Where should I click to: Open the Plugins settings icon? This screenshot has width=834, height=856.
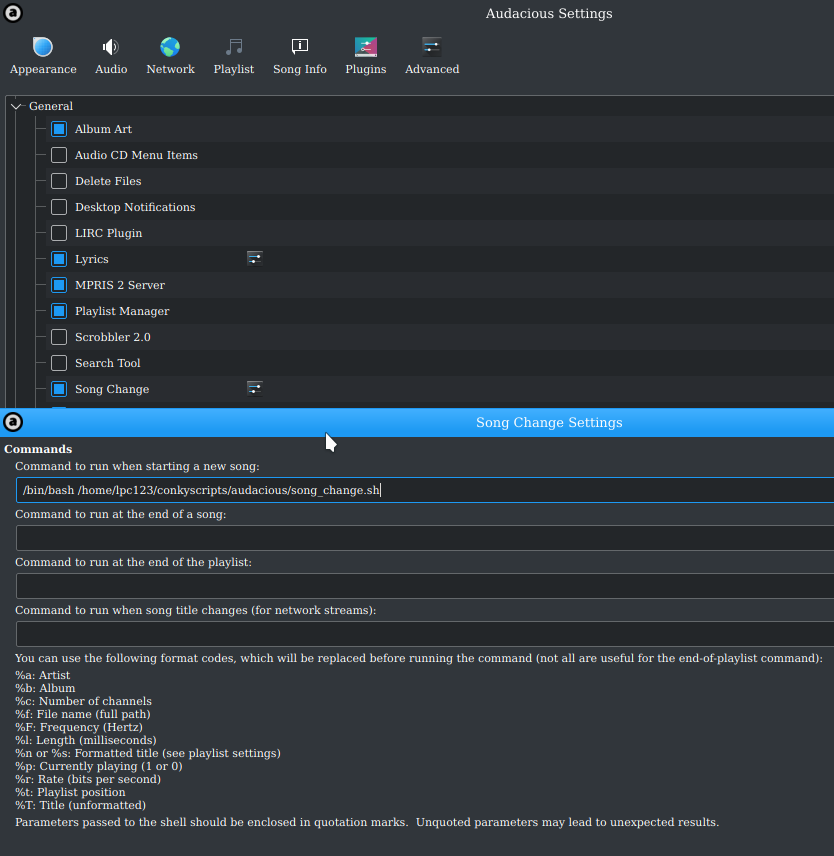[x=366, y=47]
